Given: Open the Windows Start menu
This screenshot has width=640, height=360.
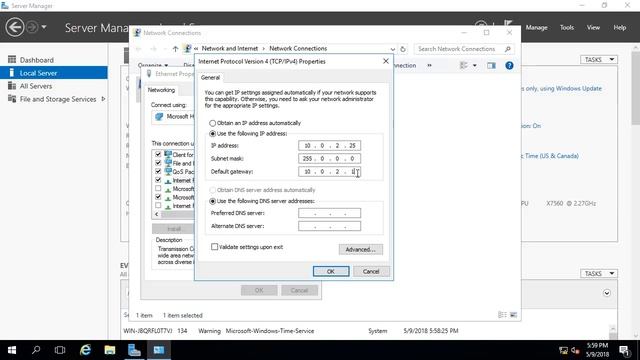Looking at the screenshot, I should coord(12,350).
